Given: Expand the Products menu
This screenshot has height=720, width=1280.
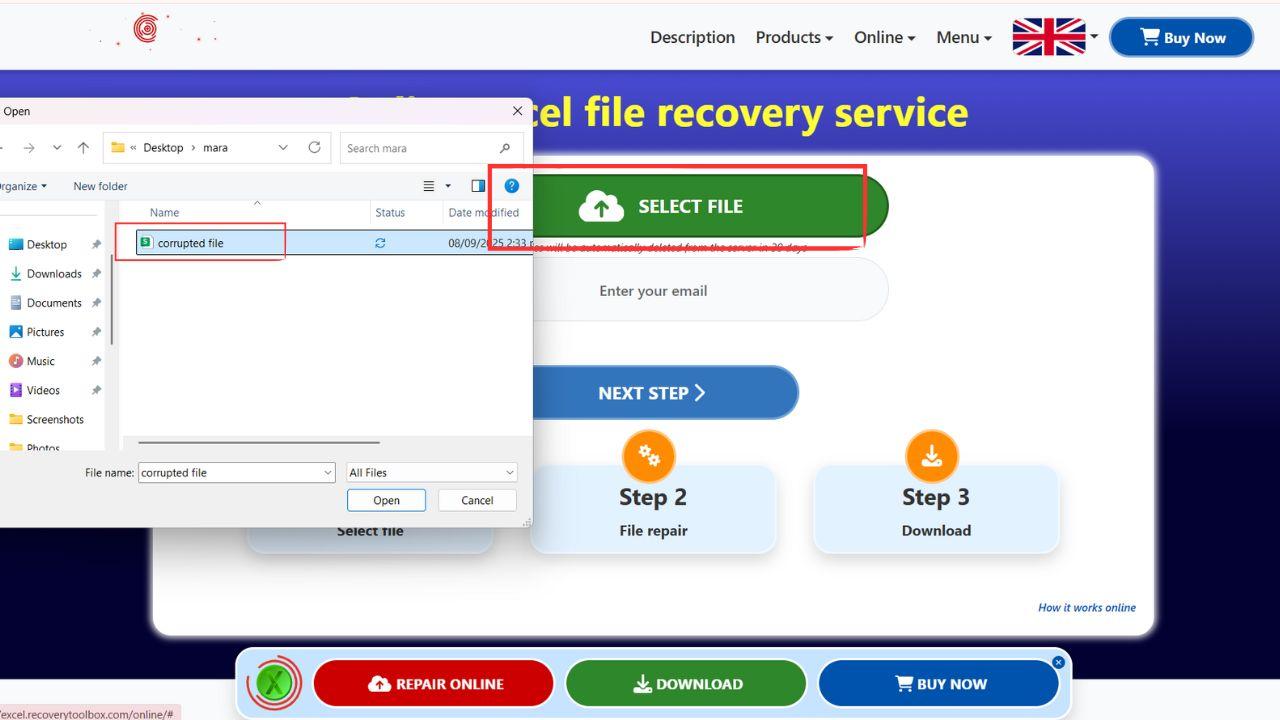Looking at the screenshot, I should click(x=794, y=37).
